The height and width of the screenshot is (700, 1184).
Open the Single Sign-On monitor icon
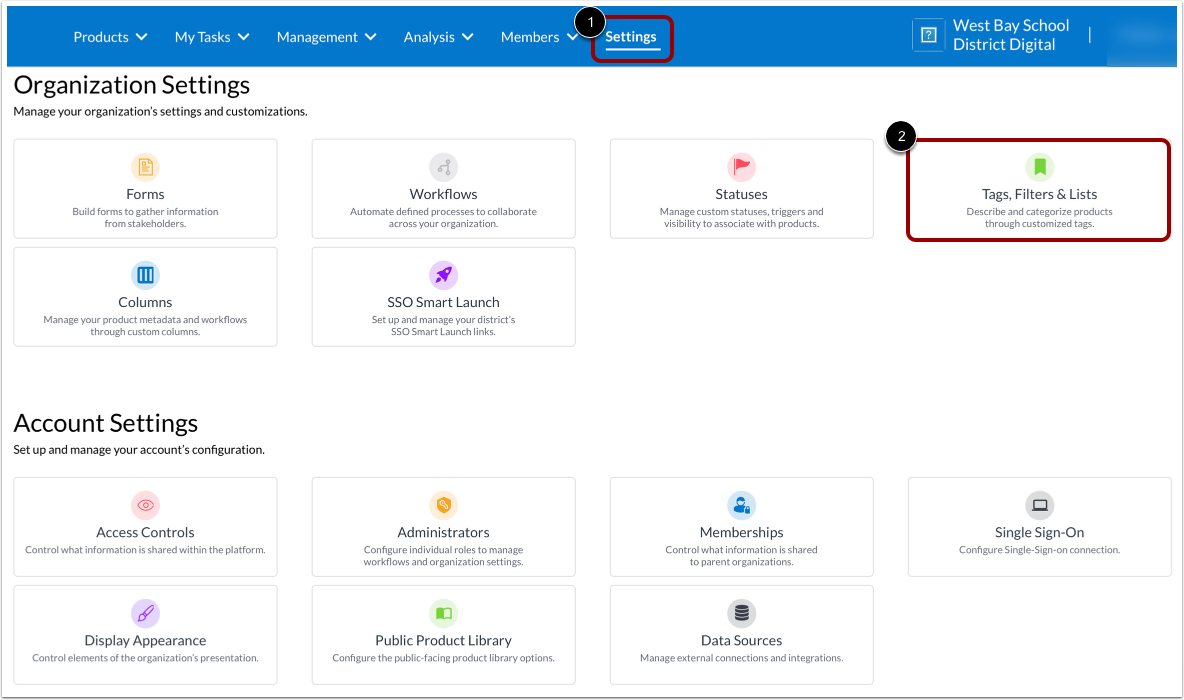point(1039,505)
